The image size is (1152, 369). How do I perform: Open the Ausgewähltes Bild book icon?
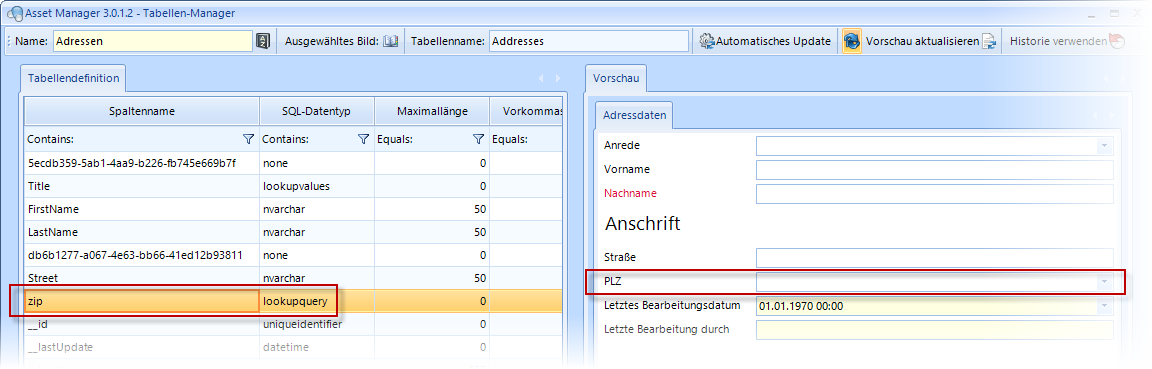pyautogui.click(x=390, y=41)
